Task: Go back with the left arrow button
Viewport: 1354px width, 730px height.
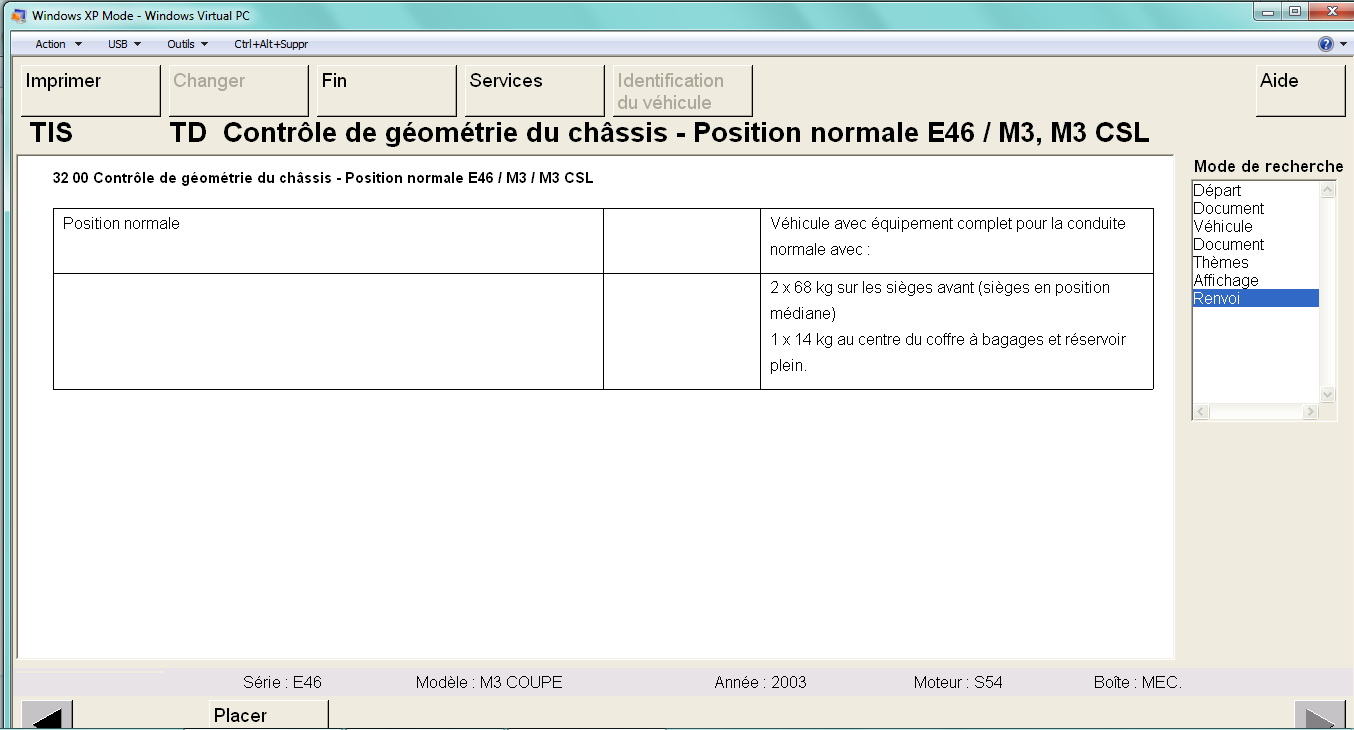Action: [x=47, y=715]
